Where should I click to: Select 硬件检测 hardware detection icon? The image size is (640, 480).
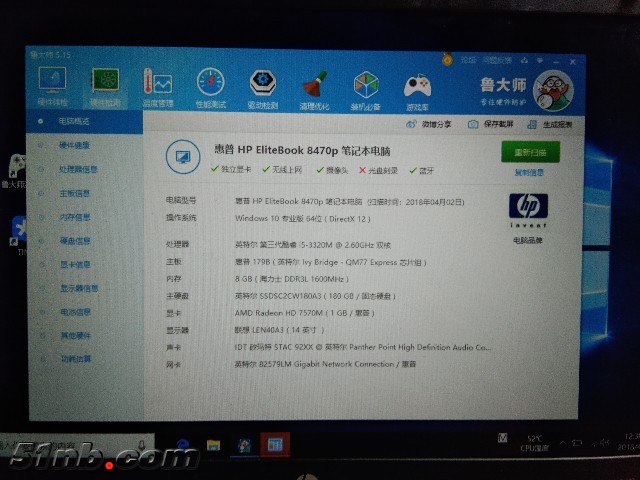point(105,87)
